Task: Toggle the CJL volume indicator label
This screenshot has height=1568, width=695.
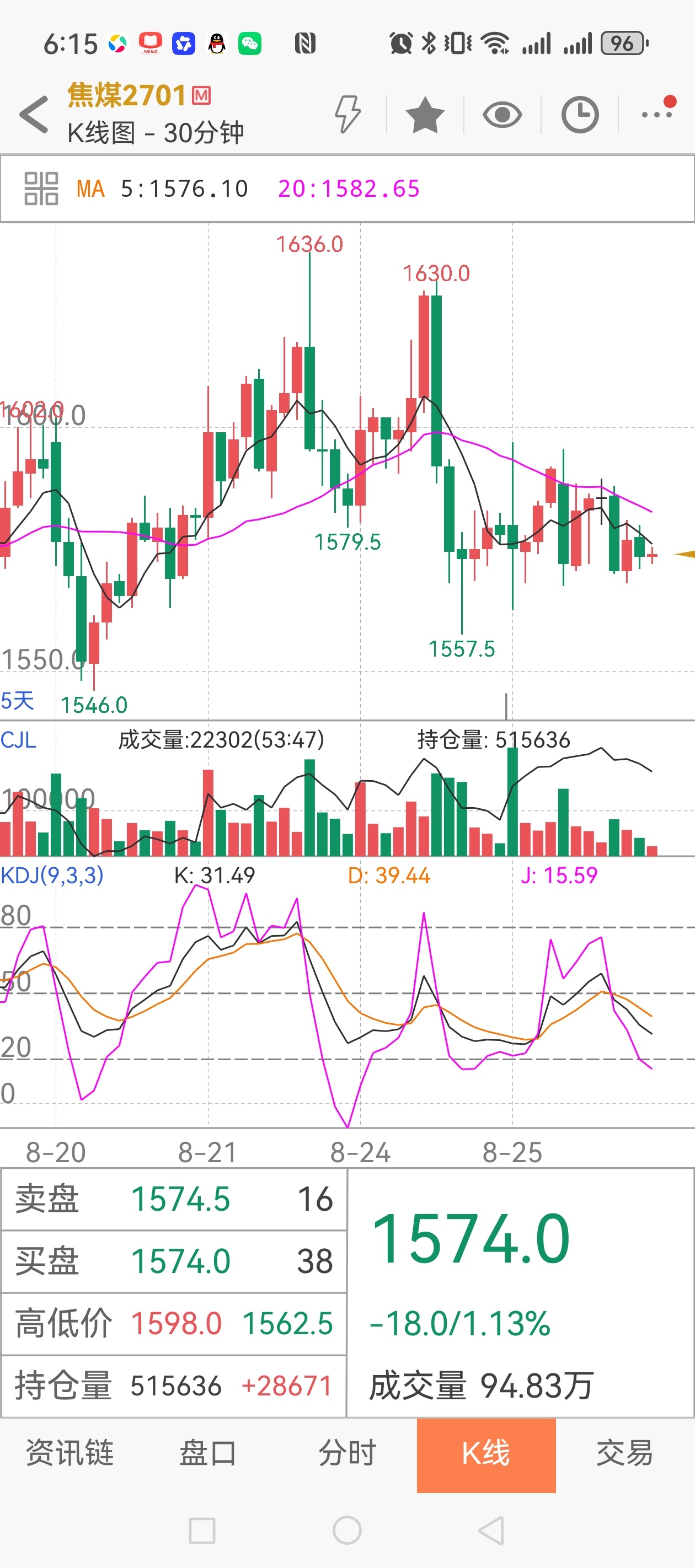Action: 18,739
